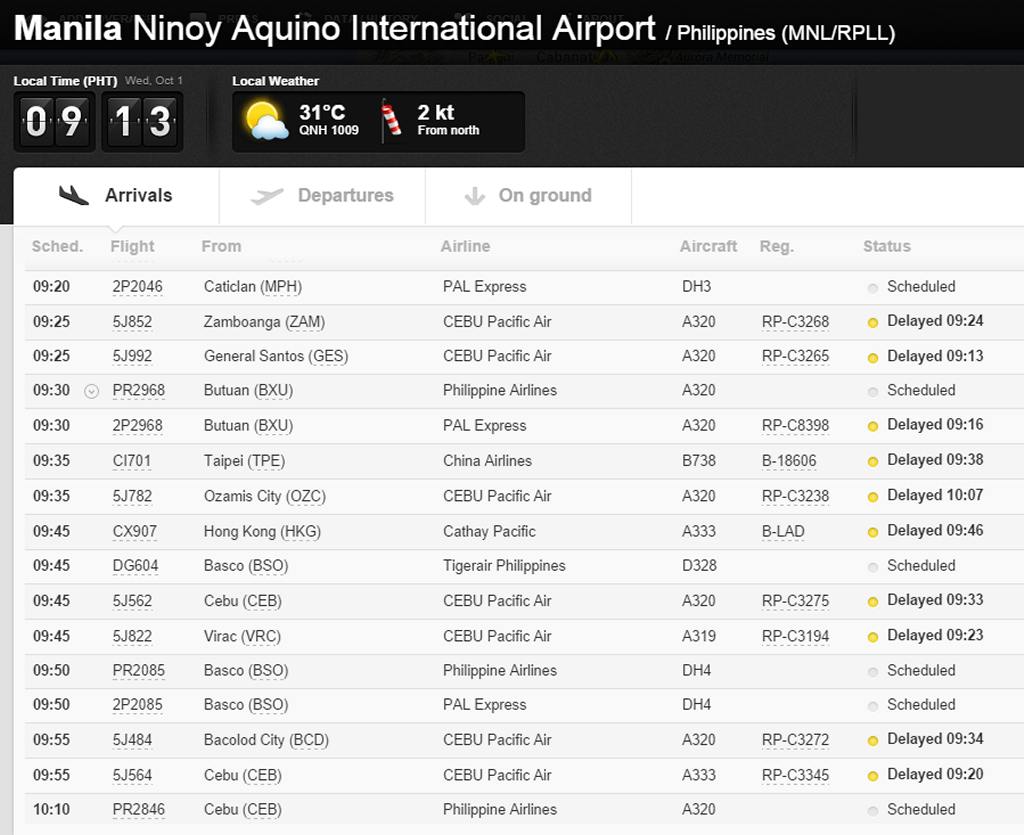
Task: Click yellow status dot for flight CX907
Action: [x=873, y=532]
